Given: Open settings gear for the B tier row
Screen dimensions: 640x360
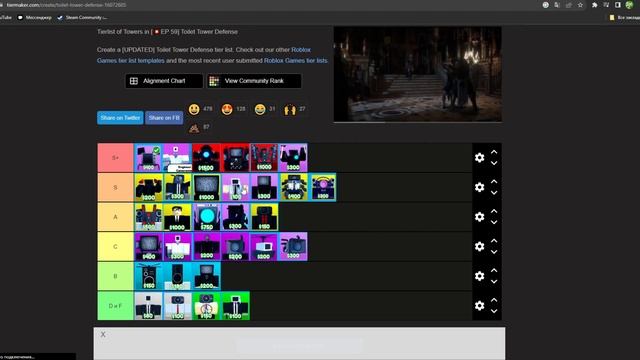Looking at the screenshot, I should pos(480,276).
